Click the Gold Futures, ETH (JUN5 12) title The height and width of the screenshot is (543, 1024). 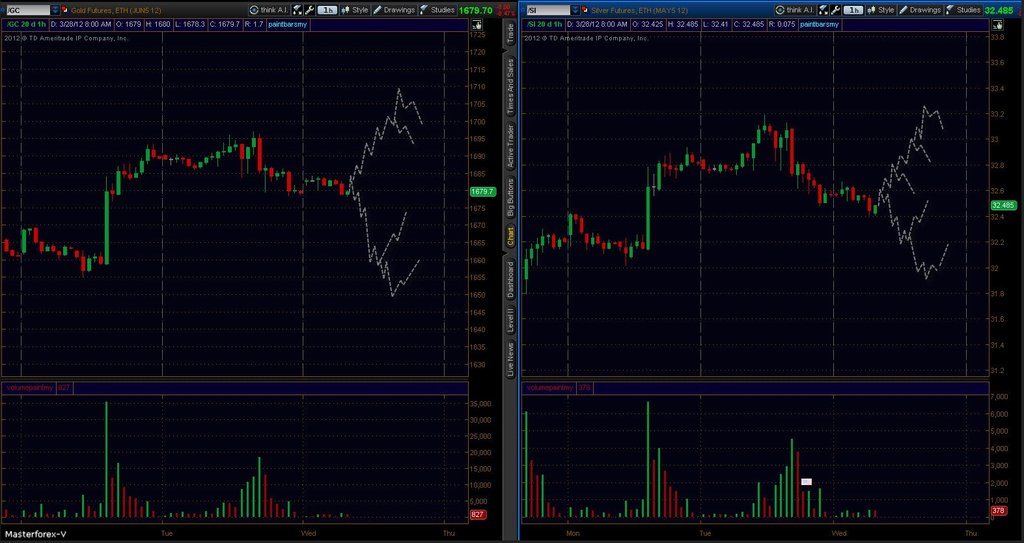116,10
